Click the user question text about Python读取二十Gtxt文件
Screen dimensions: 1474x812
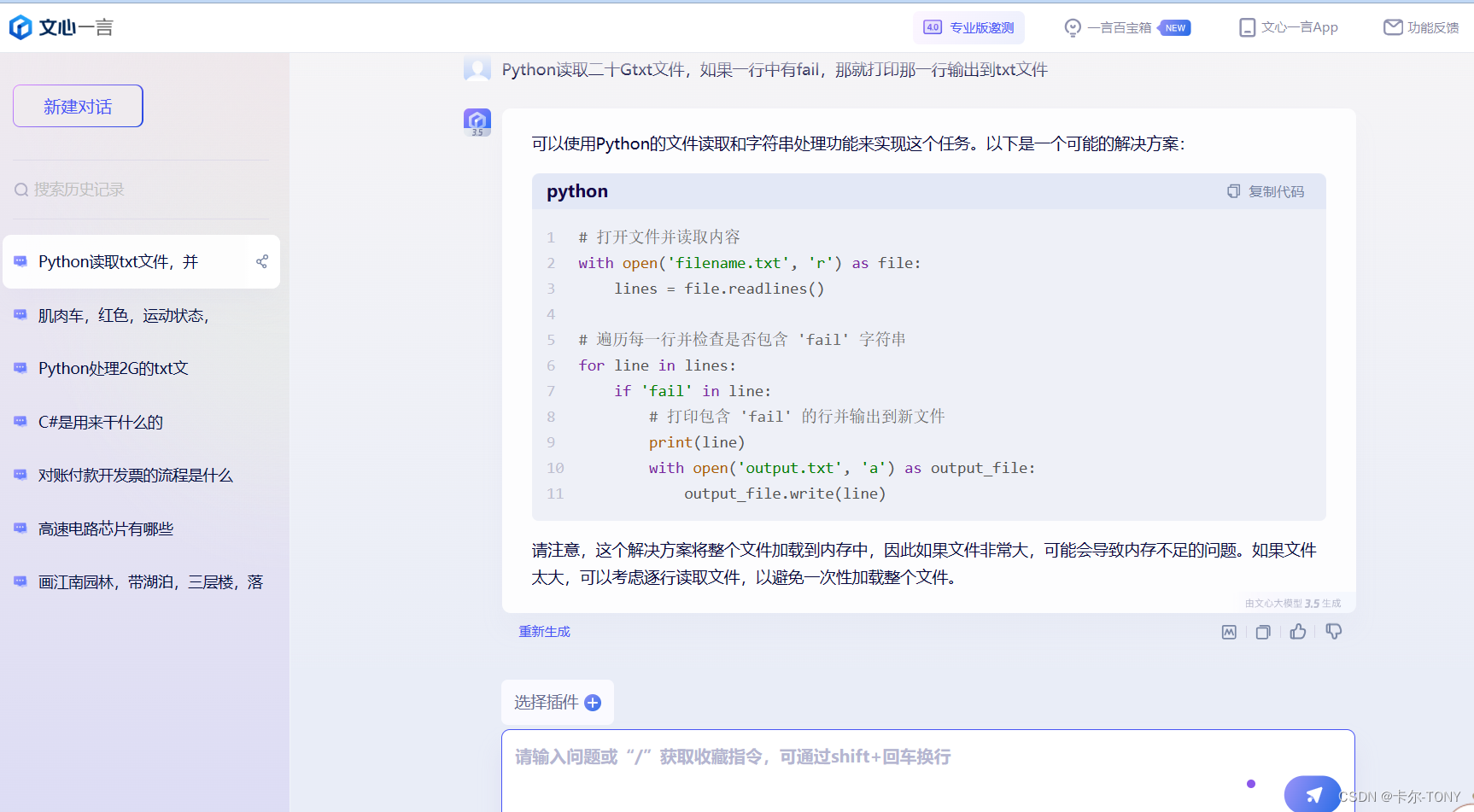tap(775, 70)
